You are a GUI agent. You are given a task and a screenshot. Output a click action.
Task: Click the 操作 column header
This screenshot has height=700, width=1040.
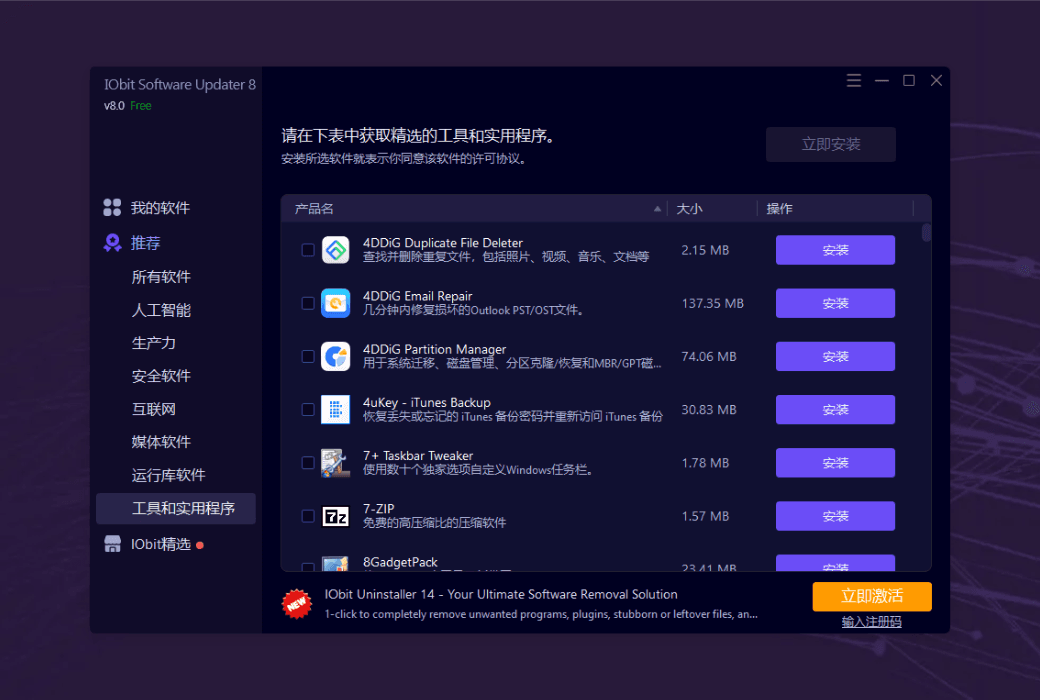[779, 208]
